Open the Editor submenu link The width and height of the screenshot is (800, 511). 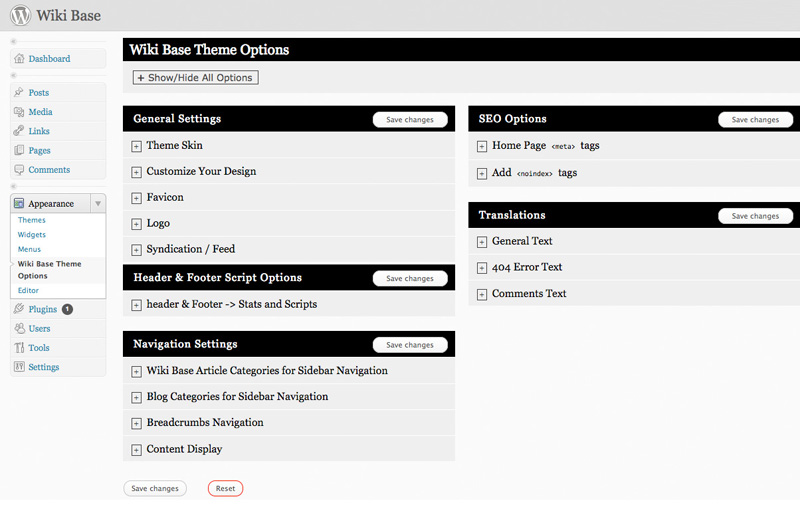click(x=28, y=290)
